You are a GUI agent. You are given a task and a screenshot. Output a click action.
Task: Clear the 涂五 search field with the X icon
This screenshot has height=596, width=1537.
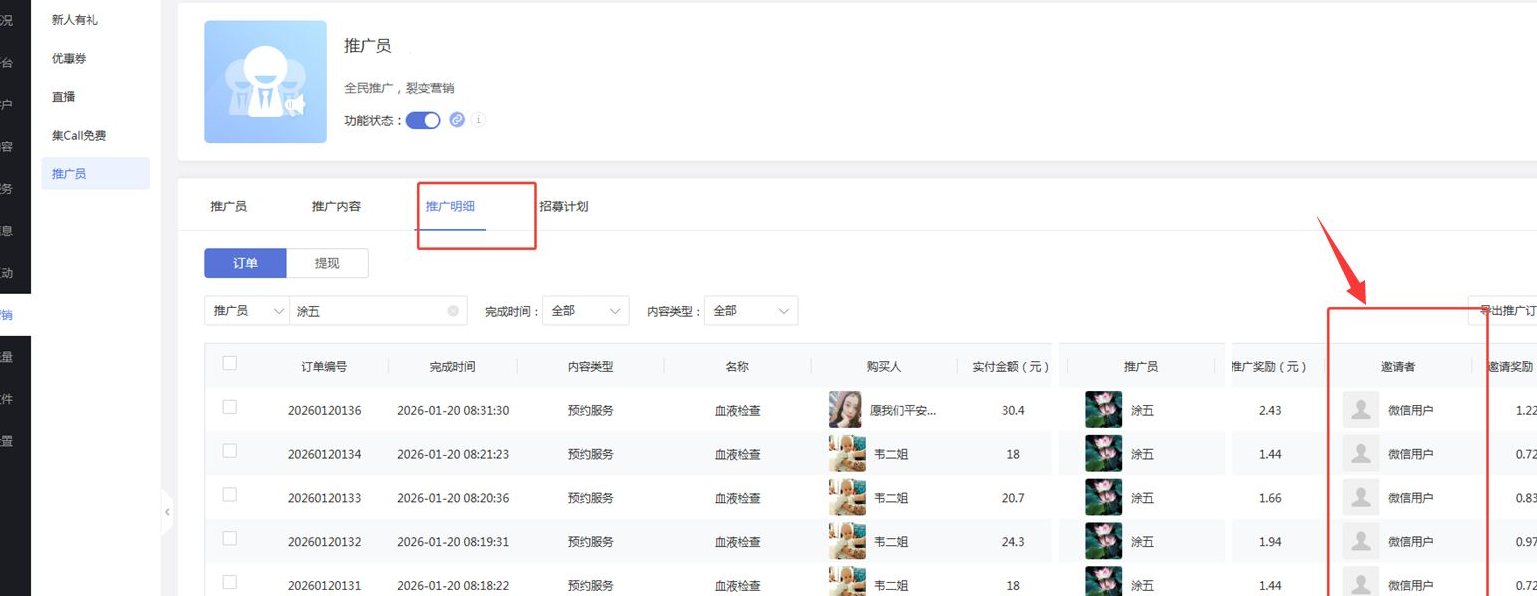(453, 311)
